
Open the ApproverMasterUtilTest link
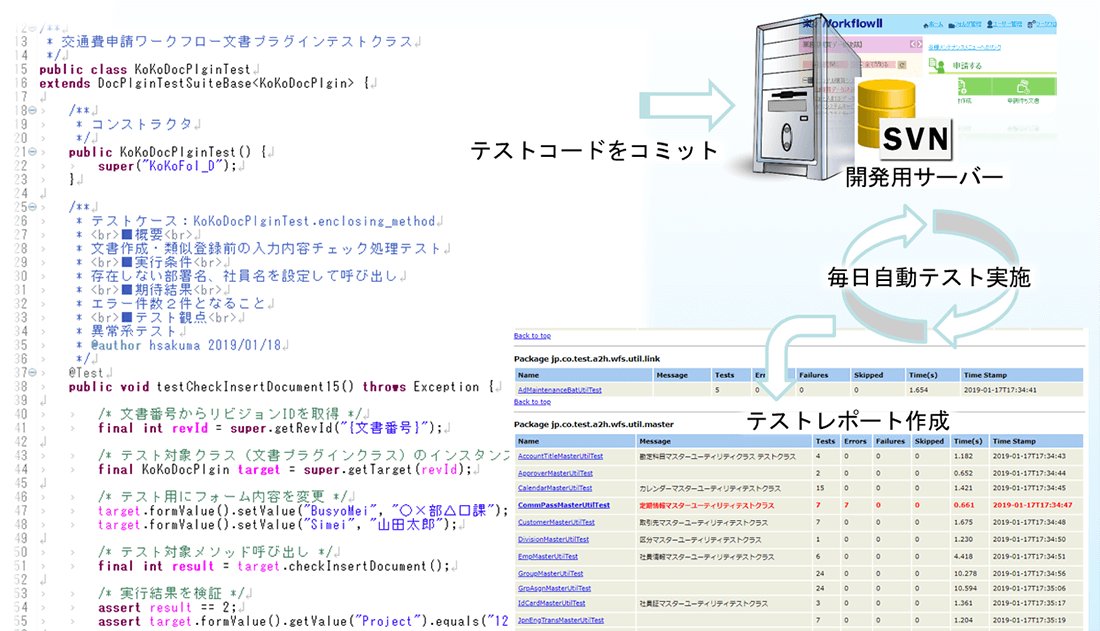tap(555, 473)
